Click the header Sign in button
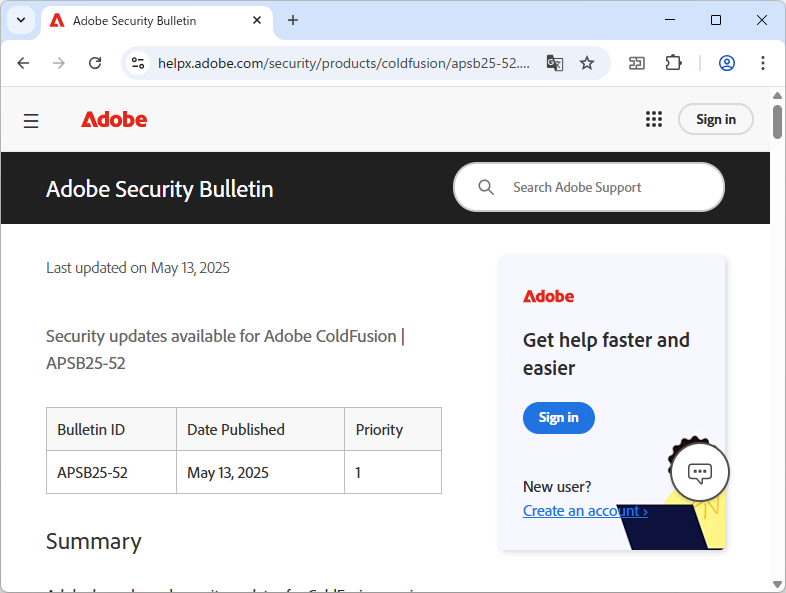 coord(715,119)
